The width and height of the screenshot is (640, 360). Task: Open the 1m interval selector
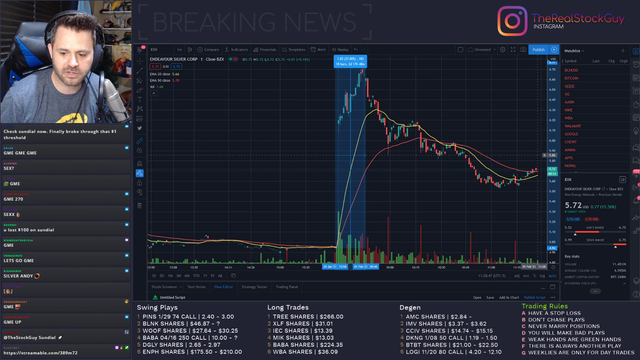(x=180, y=50)
